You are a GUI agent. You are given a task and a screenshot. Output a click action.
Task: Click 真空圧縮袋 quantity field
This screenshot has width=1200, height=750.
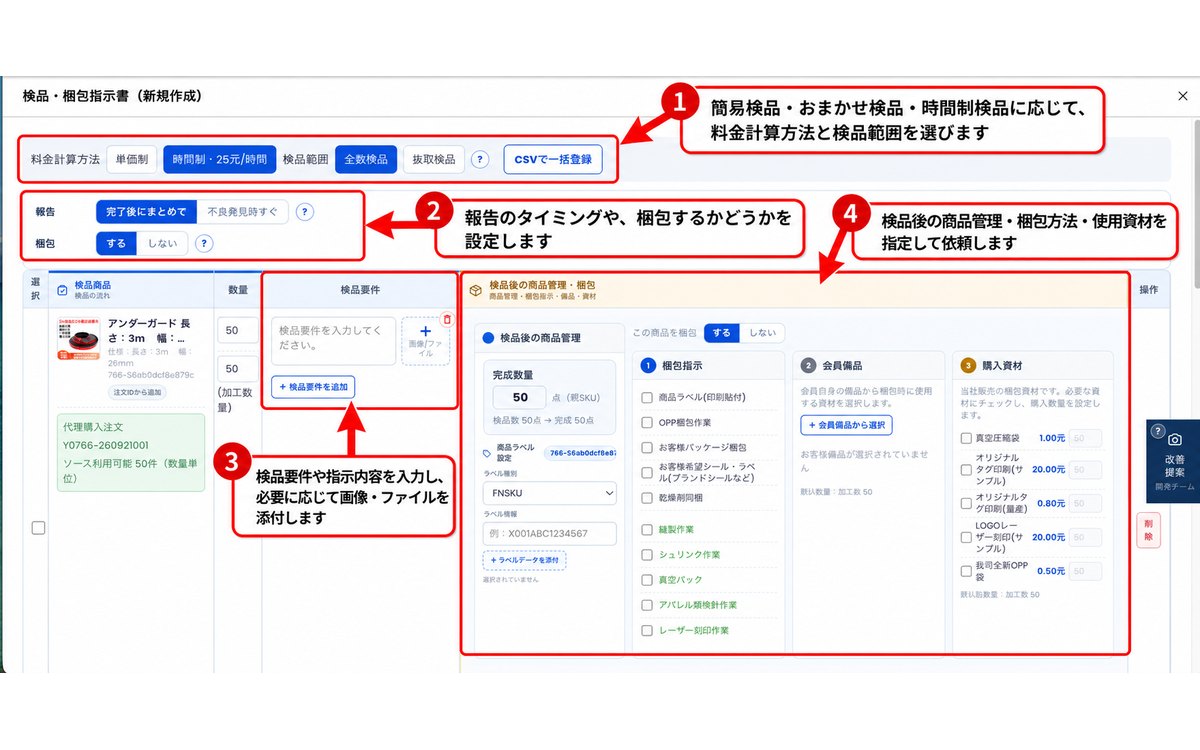[1085, 438]
